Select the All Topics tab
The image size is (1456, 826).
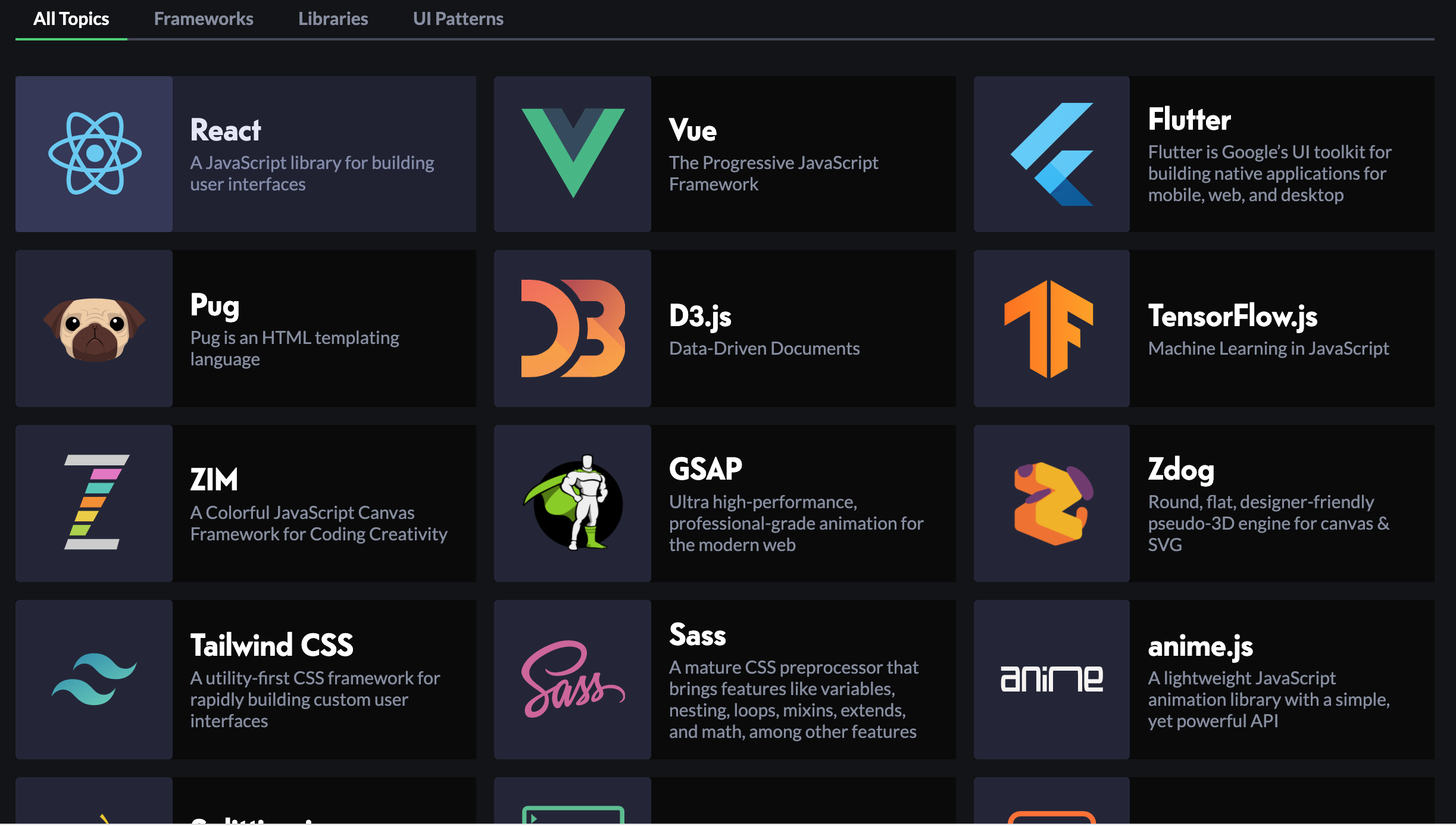coord(71,19)
